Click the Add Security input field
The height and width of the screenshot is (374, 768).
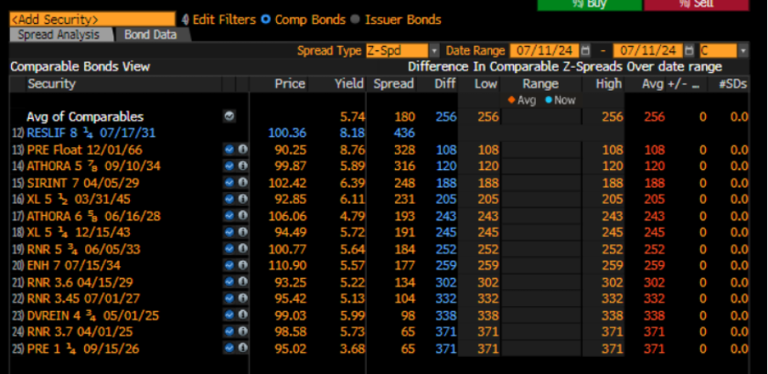tap(92, 20)
